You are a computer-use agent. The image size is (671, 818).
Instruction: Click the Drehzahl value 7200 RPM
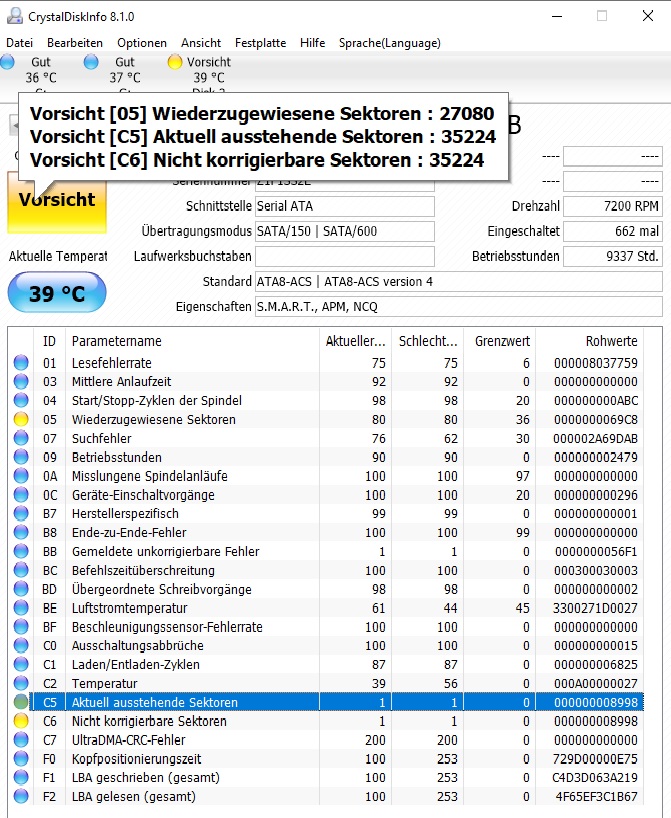(x=613, y=206)
